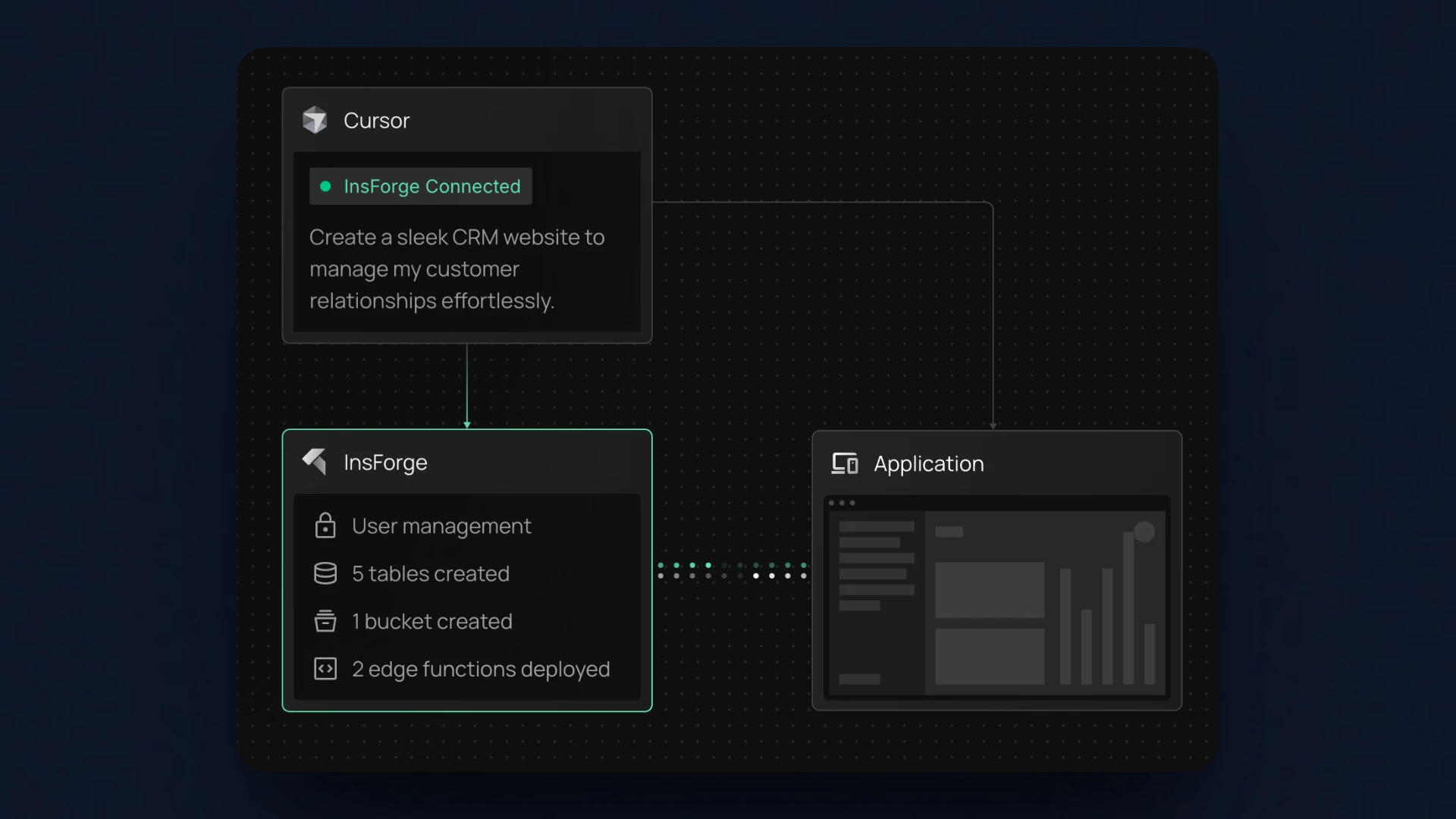The image size is (1456, 819).
Task: Click the code icon for edge functions
Action: coord(325,669)
